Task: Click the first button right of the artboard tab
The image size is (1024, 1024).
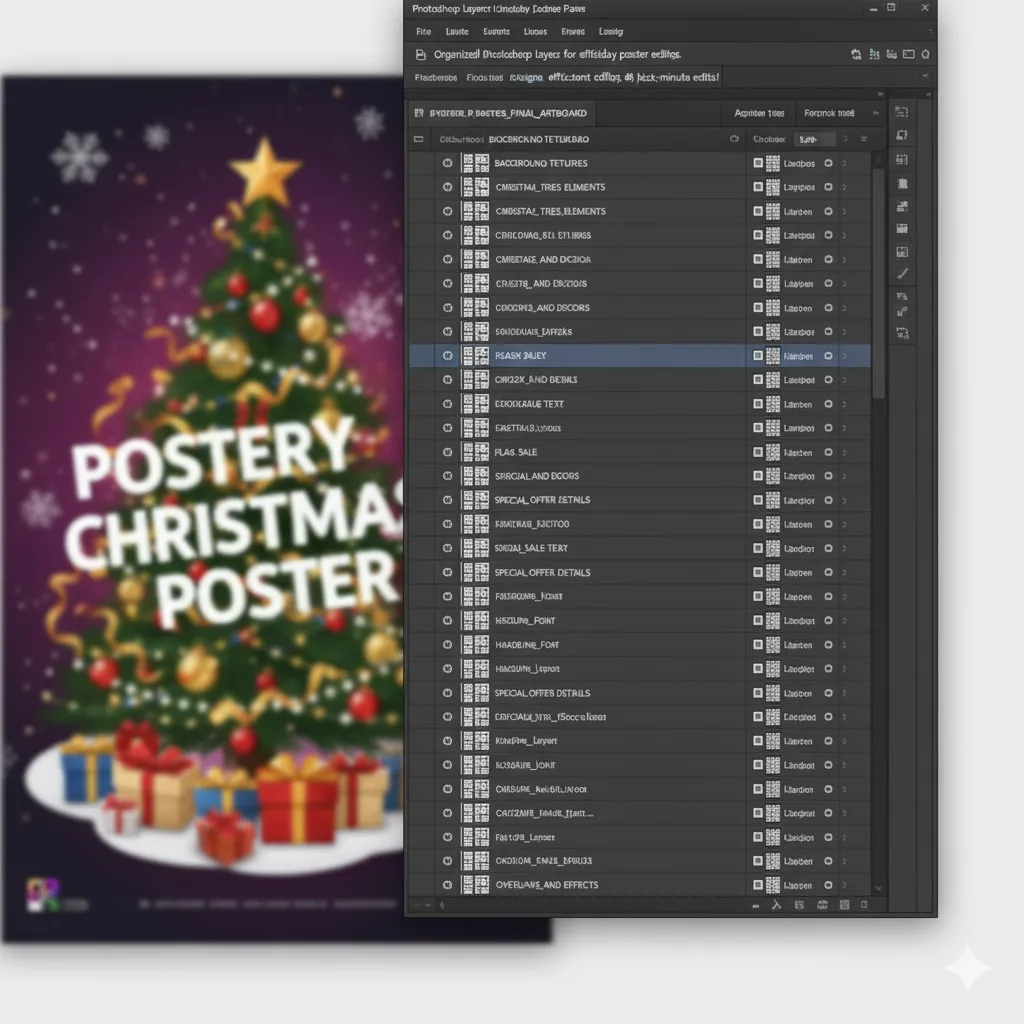Action: pyautogui.click(x=760, y=114)
